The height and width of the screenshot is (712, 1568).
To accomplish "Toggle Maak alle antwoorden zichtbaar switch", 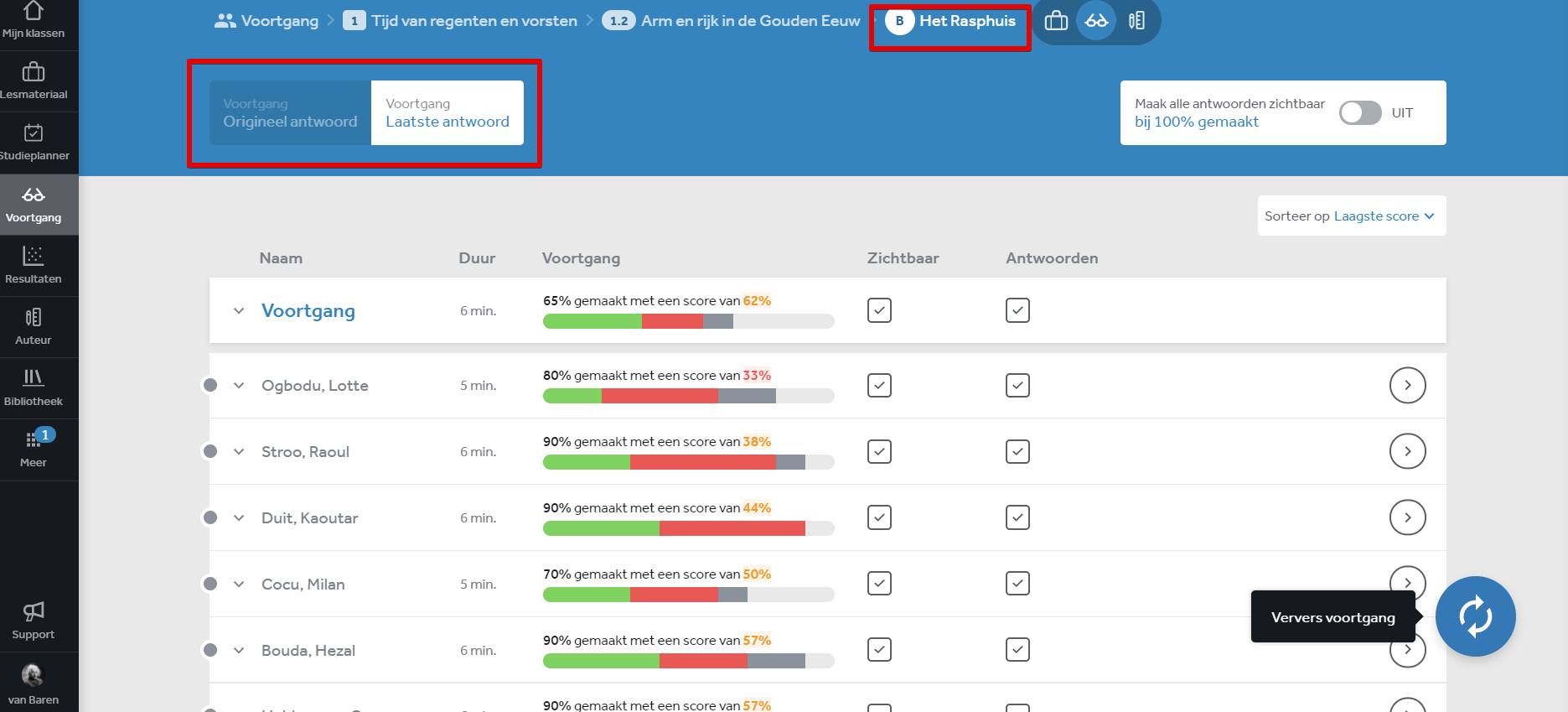I will pyautogui.click(x=1359, y=112).
